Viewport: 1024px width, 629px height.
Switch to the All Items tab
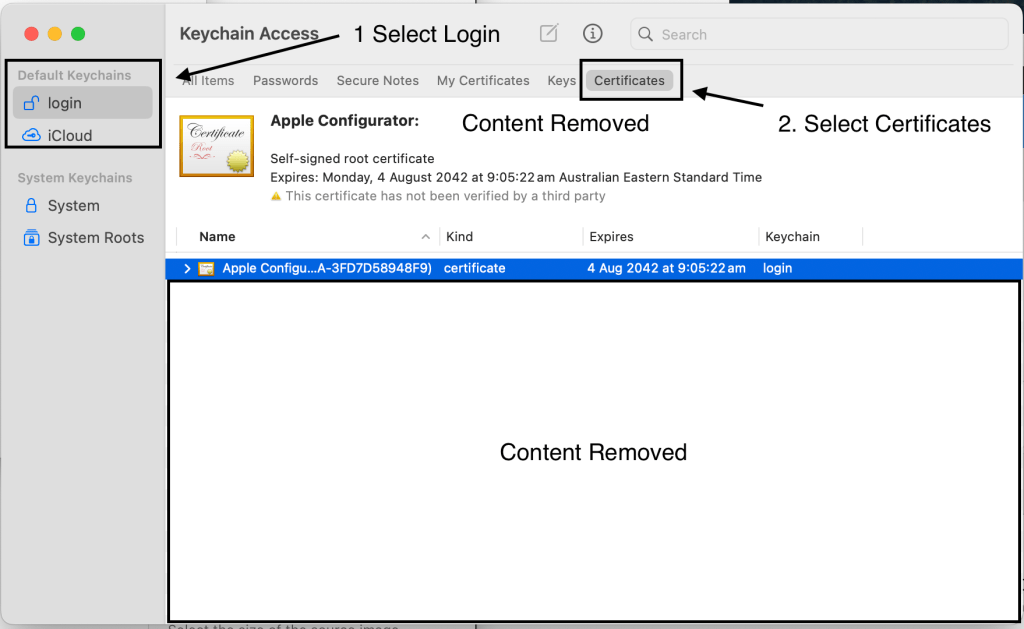point(208,81)
